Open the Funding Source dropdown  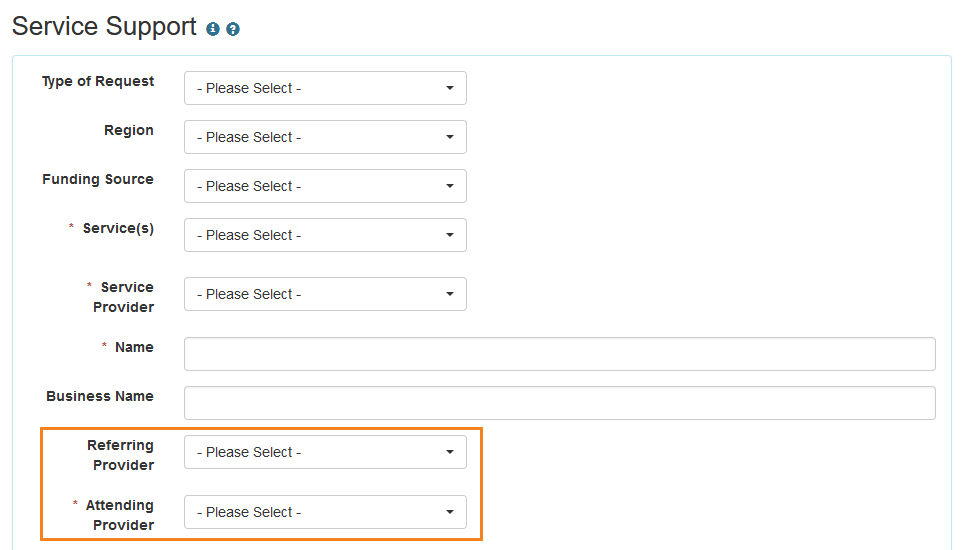(x=325, y=186)
